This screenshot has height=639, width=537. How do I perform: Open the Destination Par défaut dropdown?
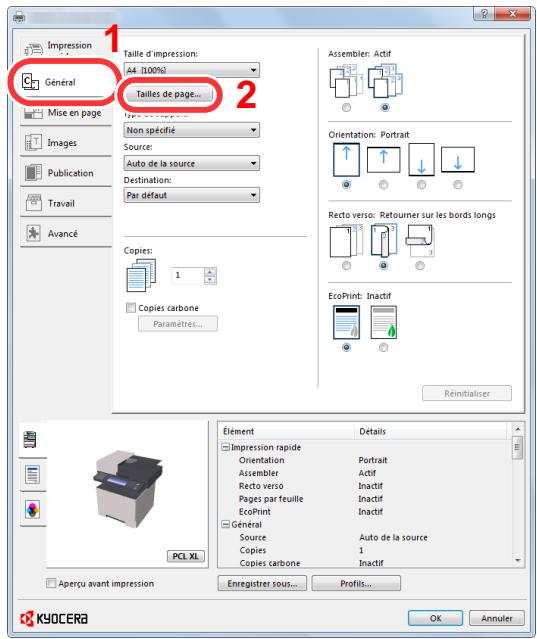click(191, 195)
